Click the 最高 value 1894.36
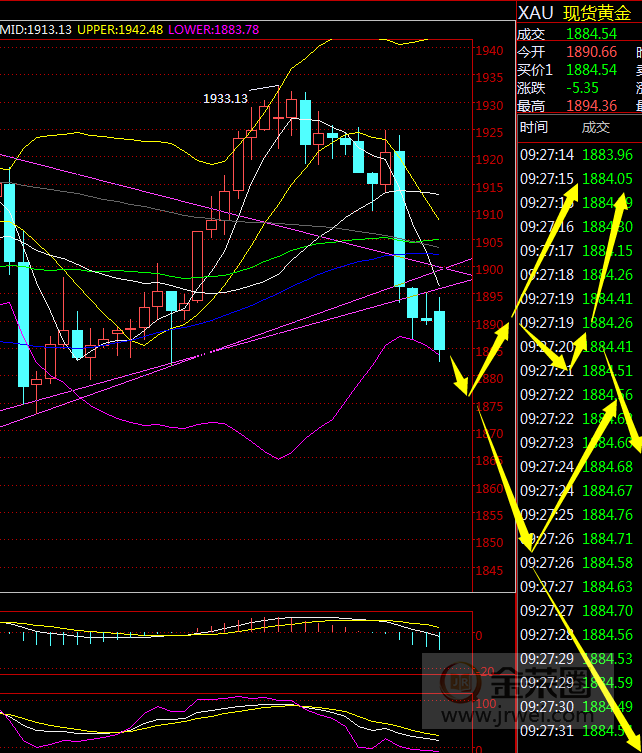This screenshot has width=642, height=753. point(591,106)
